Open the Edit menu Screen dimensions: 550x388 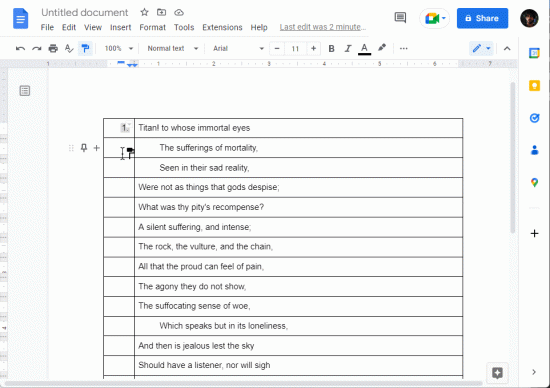(x=69, y=27)
